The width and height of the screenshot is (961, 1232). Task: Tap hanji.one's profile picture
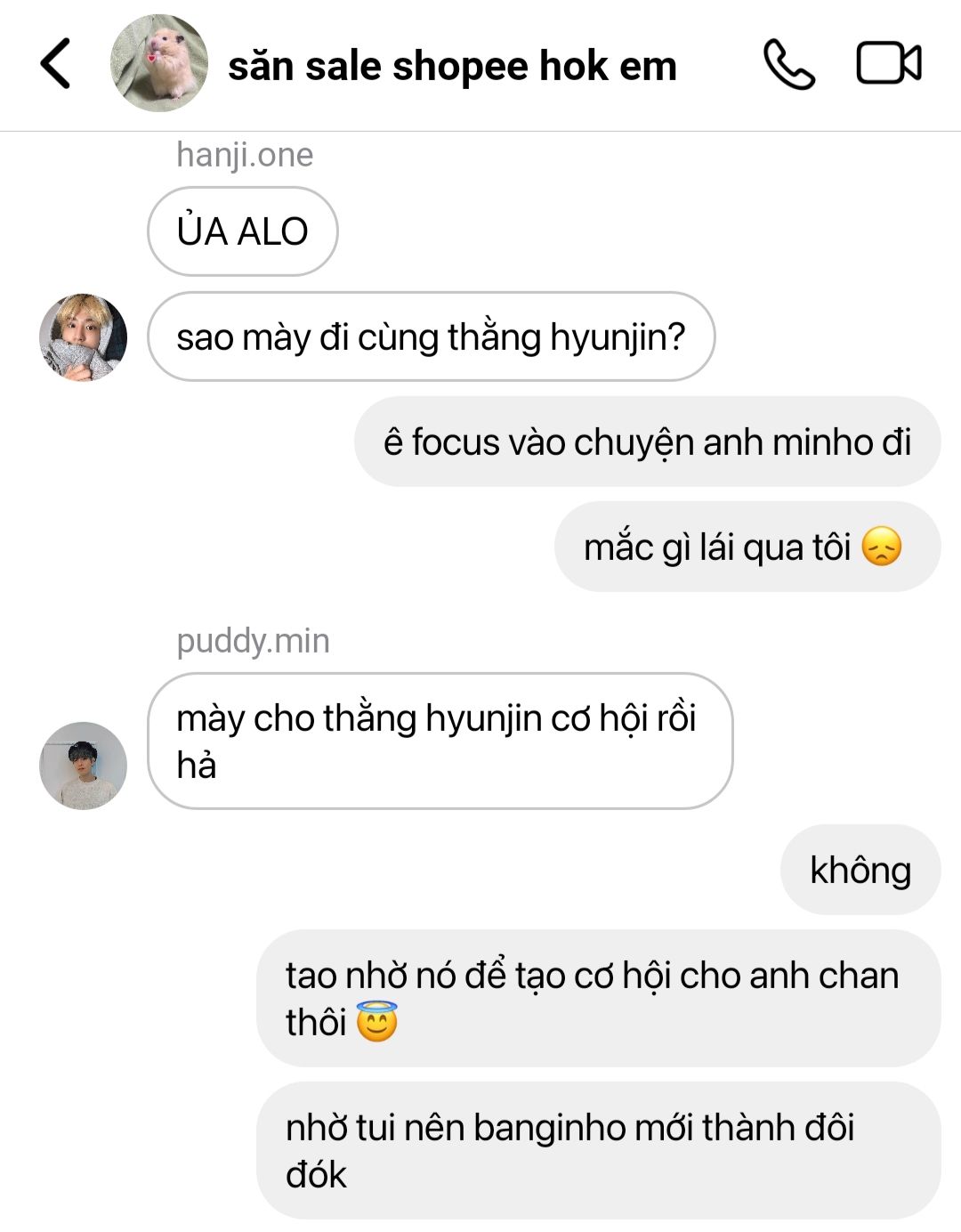point(84,337)
